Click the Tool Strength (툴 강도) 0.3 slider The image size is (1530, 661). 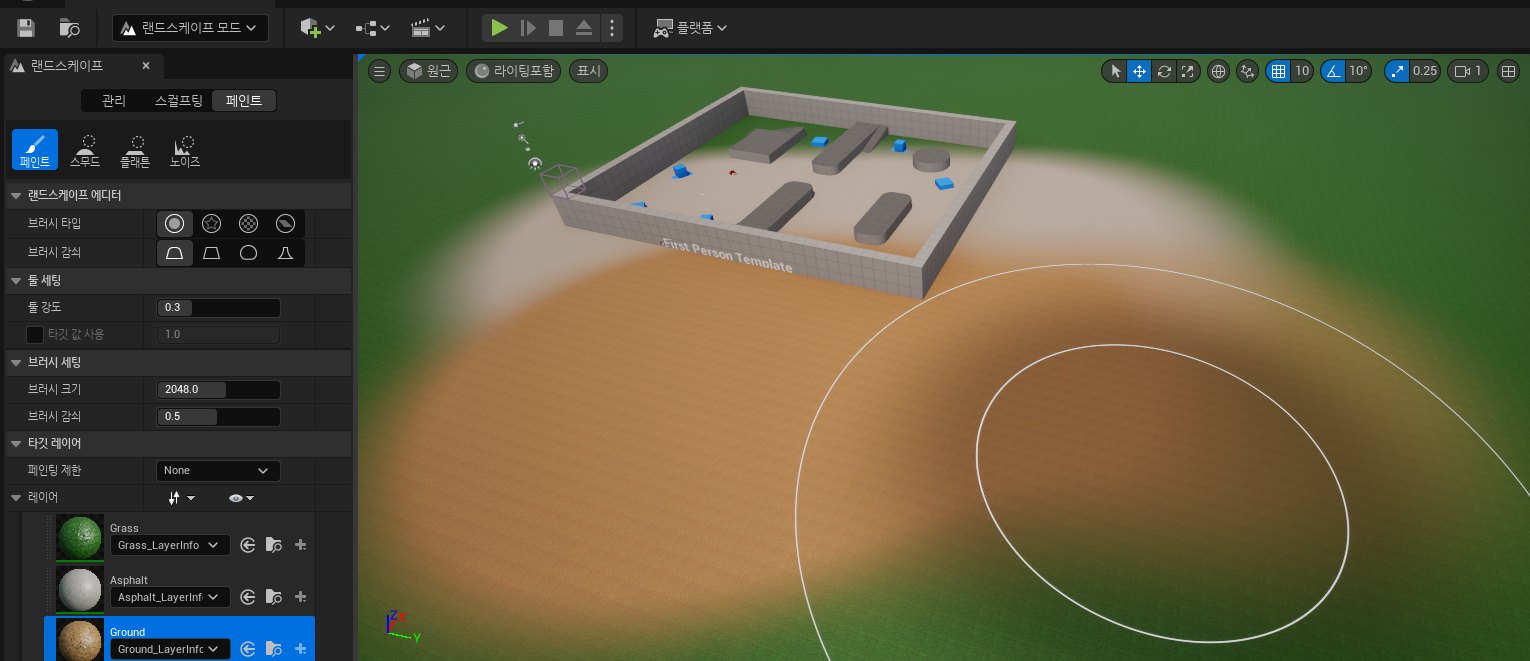(x=219, y=307)
